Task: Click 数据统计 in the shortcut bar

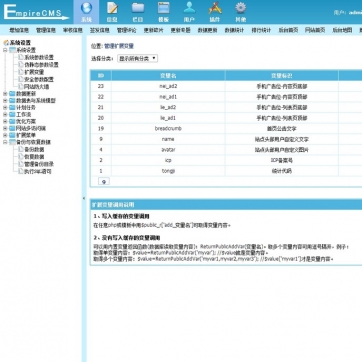Action: tap(234, 30)
